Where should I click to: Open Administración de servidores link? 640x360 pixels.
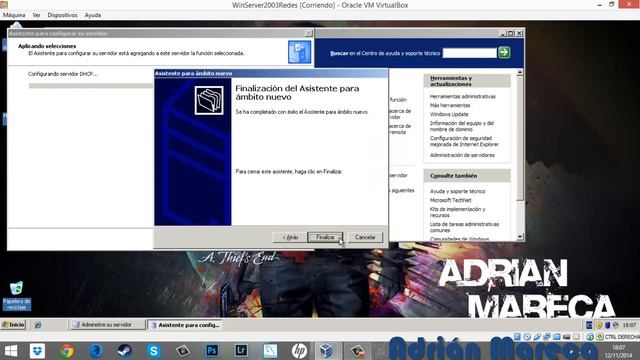click(x=462, y=155)
